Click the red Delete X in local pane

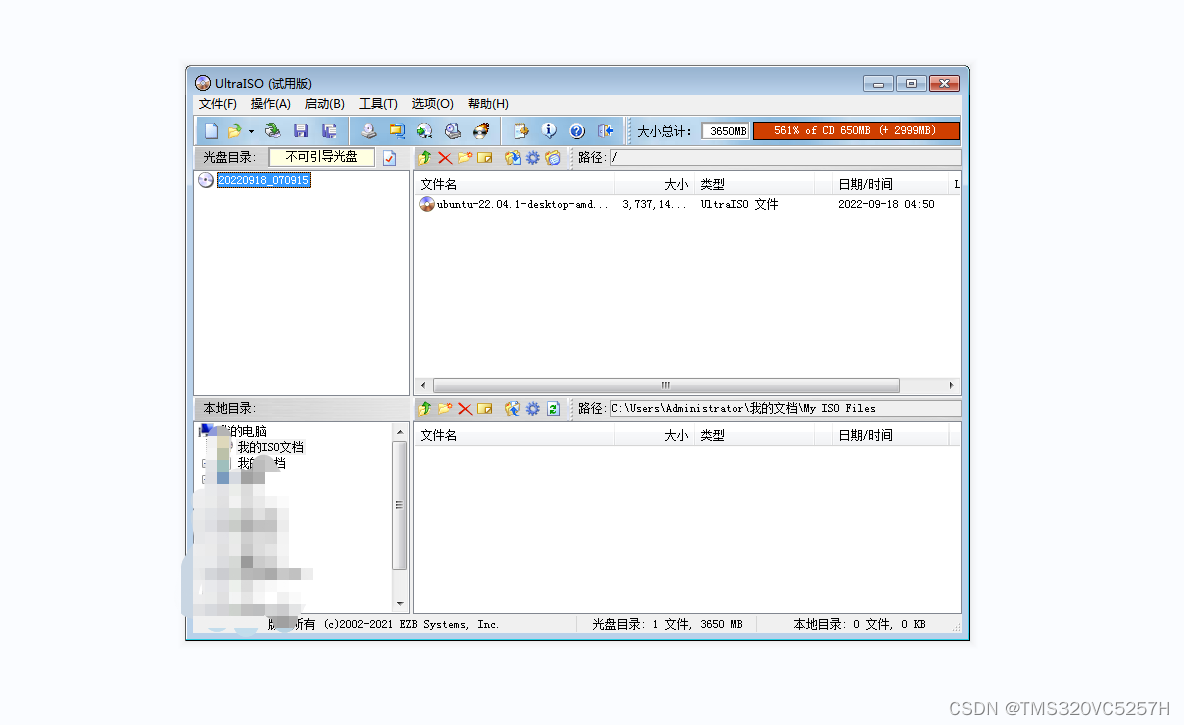(464, 409)
